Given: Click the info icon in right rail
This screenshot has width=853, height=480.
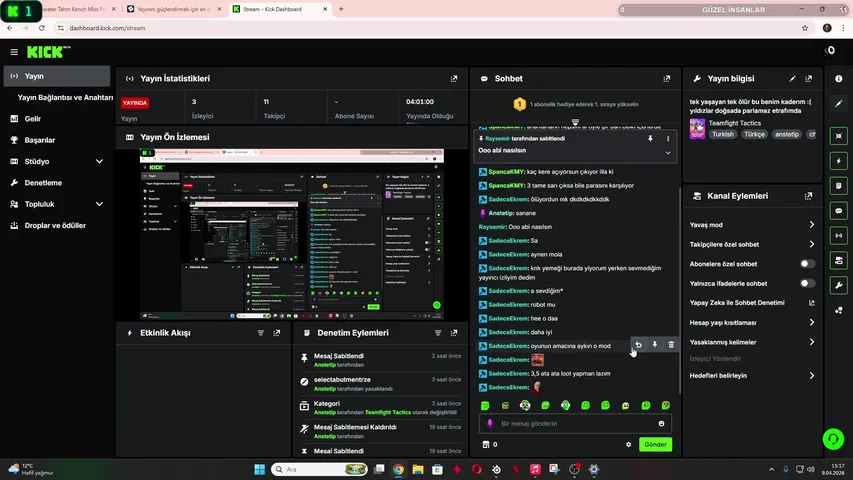Looking at the screenshot, I should (838, 79).
